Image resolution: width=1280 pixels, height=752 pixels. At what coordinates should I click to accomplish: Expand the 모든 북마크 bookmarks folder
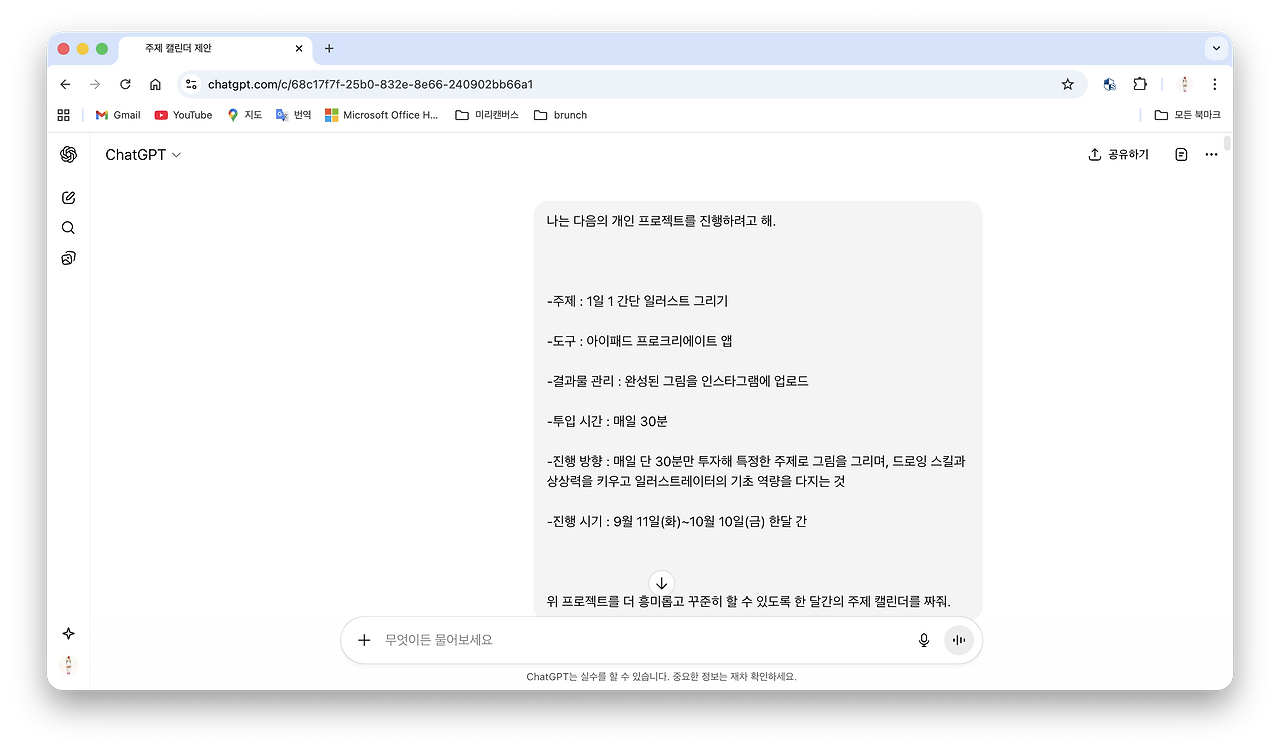[x=1188, y=114]
